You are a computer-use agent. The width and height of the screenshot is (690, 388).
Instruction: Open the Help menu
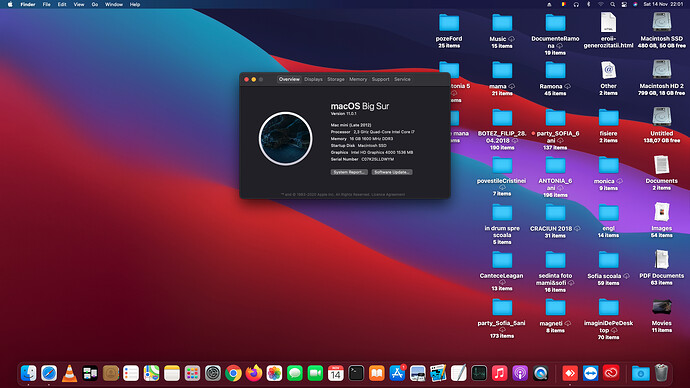coord(135,4)
